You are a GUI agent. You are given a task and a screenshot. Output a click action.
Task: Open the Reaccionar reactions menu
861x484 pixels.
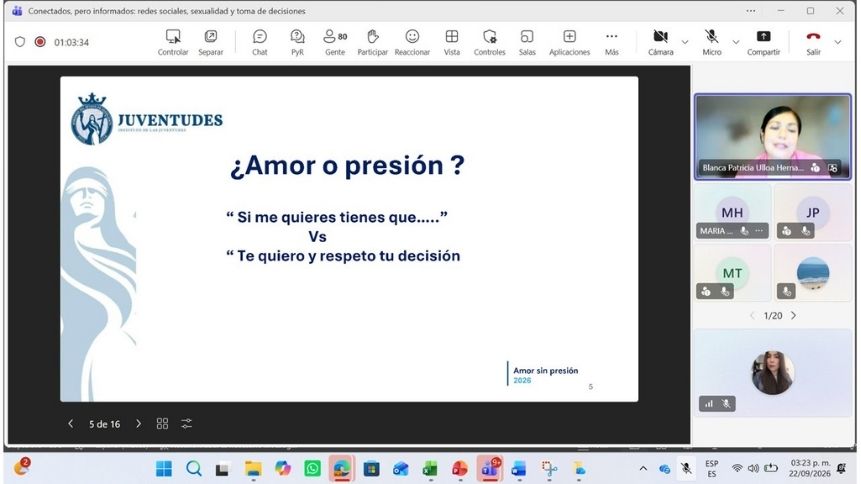[412, 42]
